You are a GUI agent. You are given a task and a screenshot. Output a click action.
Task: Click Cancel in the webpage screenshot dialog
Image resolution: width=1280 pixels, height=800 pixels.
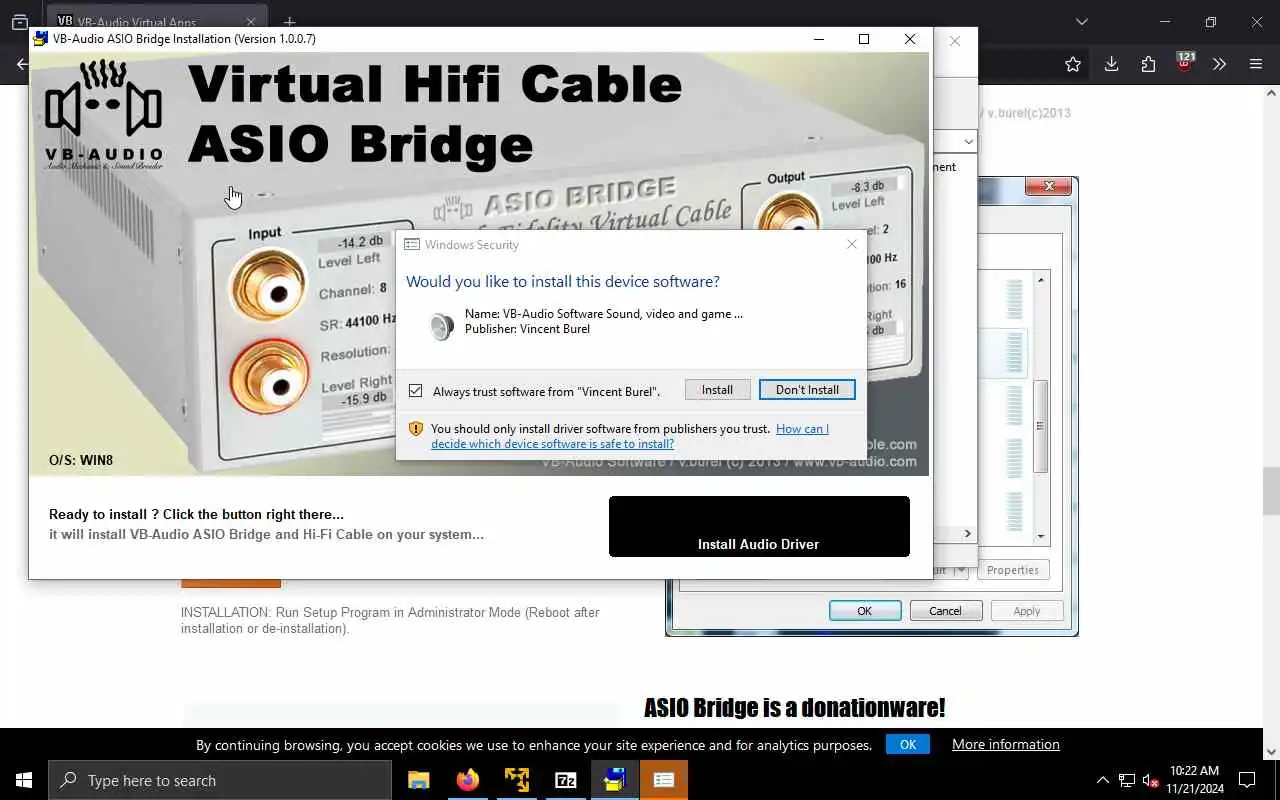point(945,611)
